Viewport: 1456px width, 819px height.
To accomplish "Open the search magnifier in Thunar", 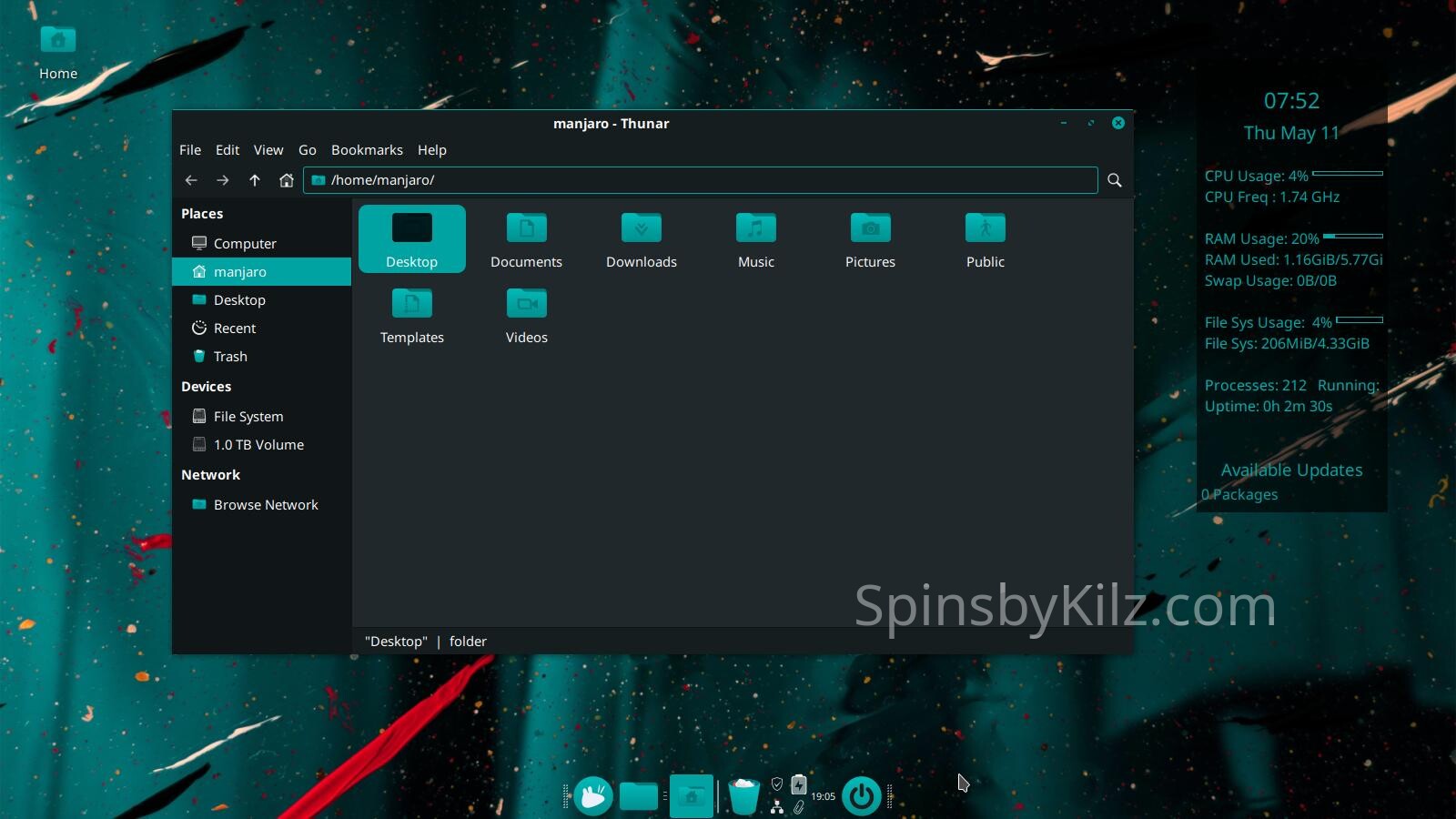I will [x=1114, y=180].
